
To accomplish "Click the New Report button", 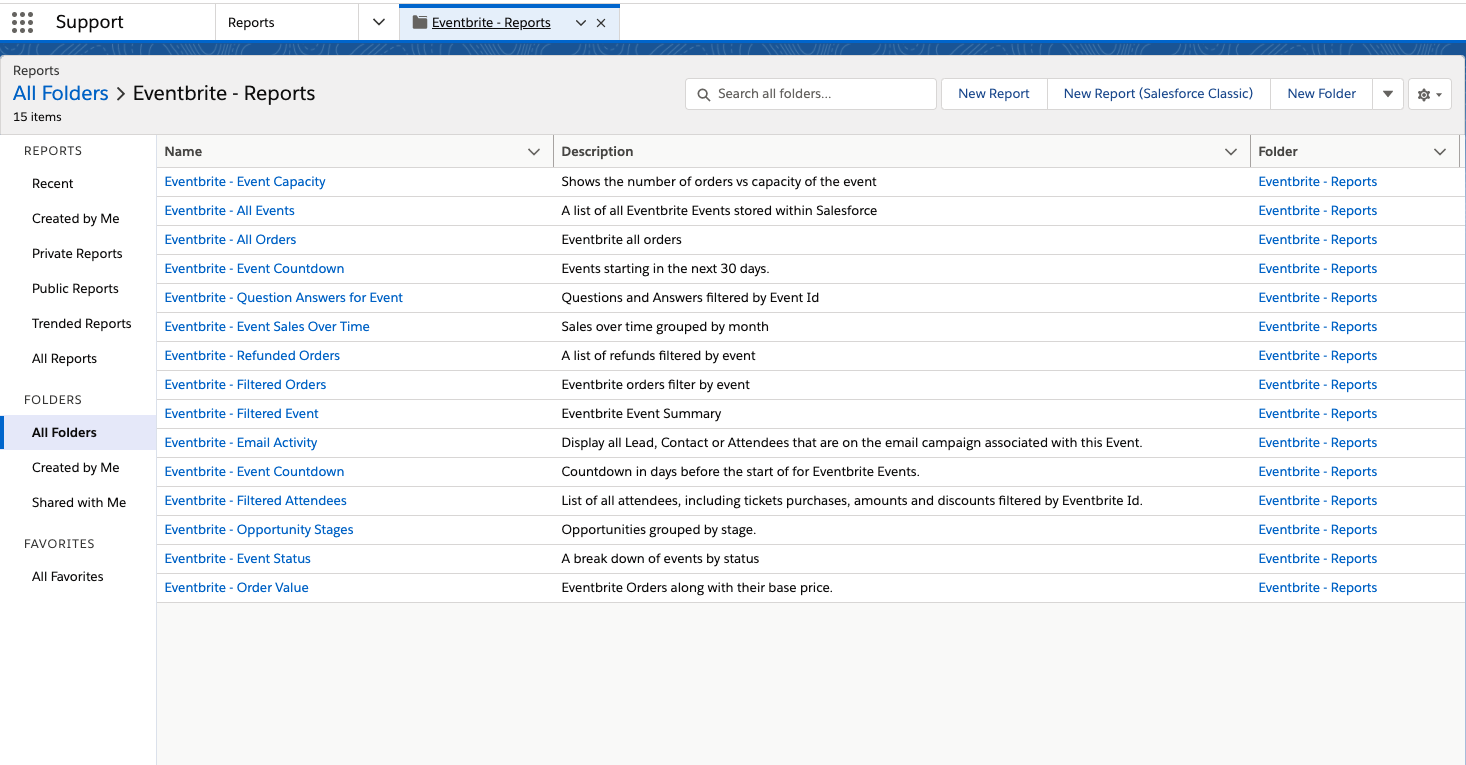I will [x=994, y=94].
